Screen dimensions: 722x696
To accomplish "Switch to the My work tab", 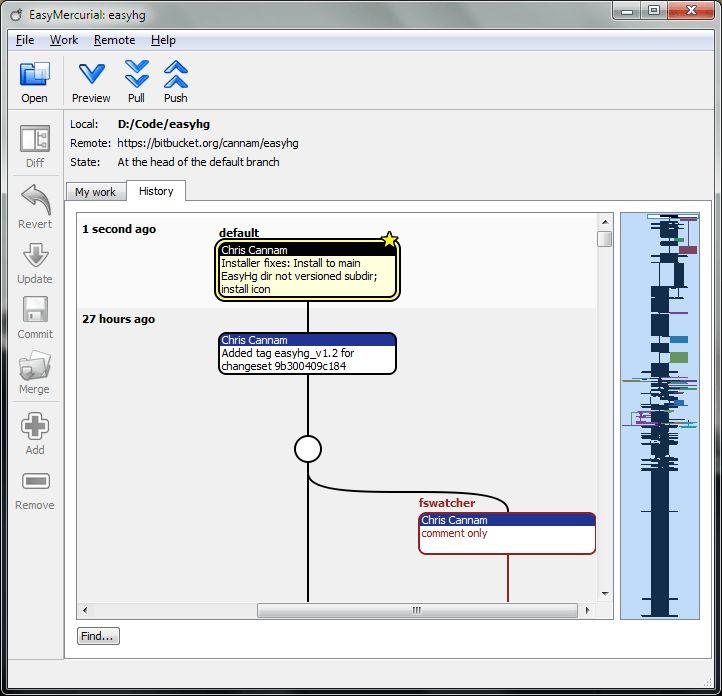I will (x=95, y=192).
